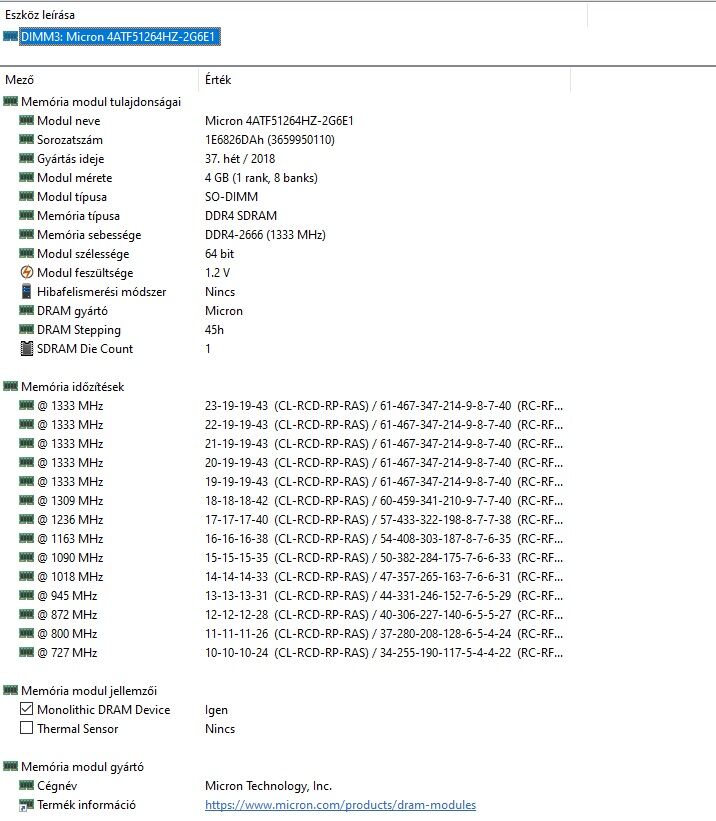Click the lightning voltage icon of Modul feszültsége
Image resolution: width=716 pixels, height=821 pixels.
coord(27,272)
